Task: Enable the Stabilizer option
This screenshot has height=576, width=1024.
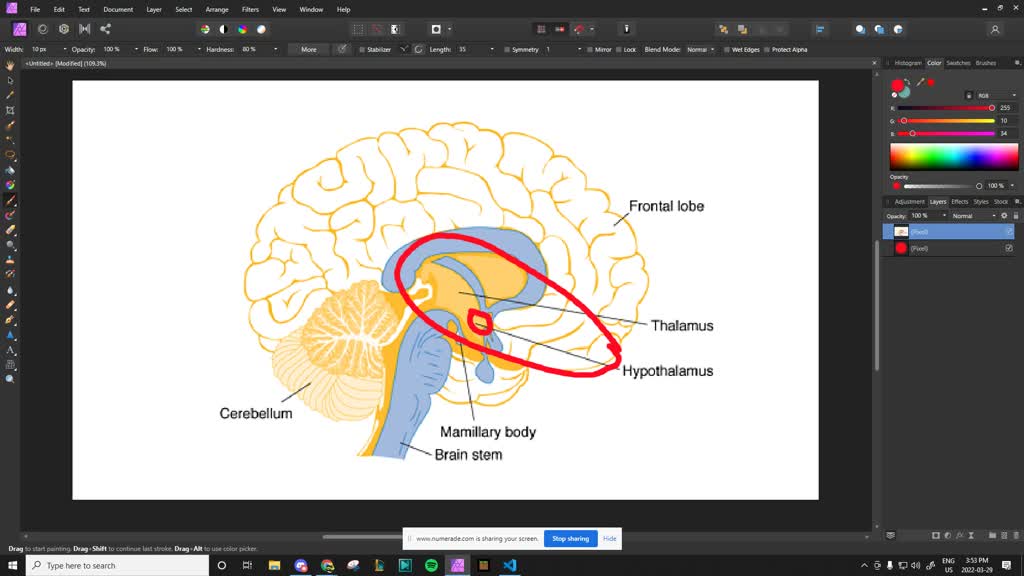Action: click(362, 49)
